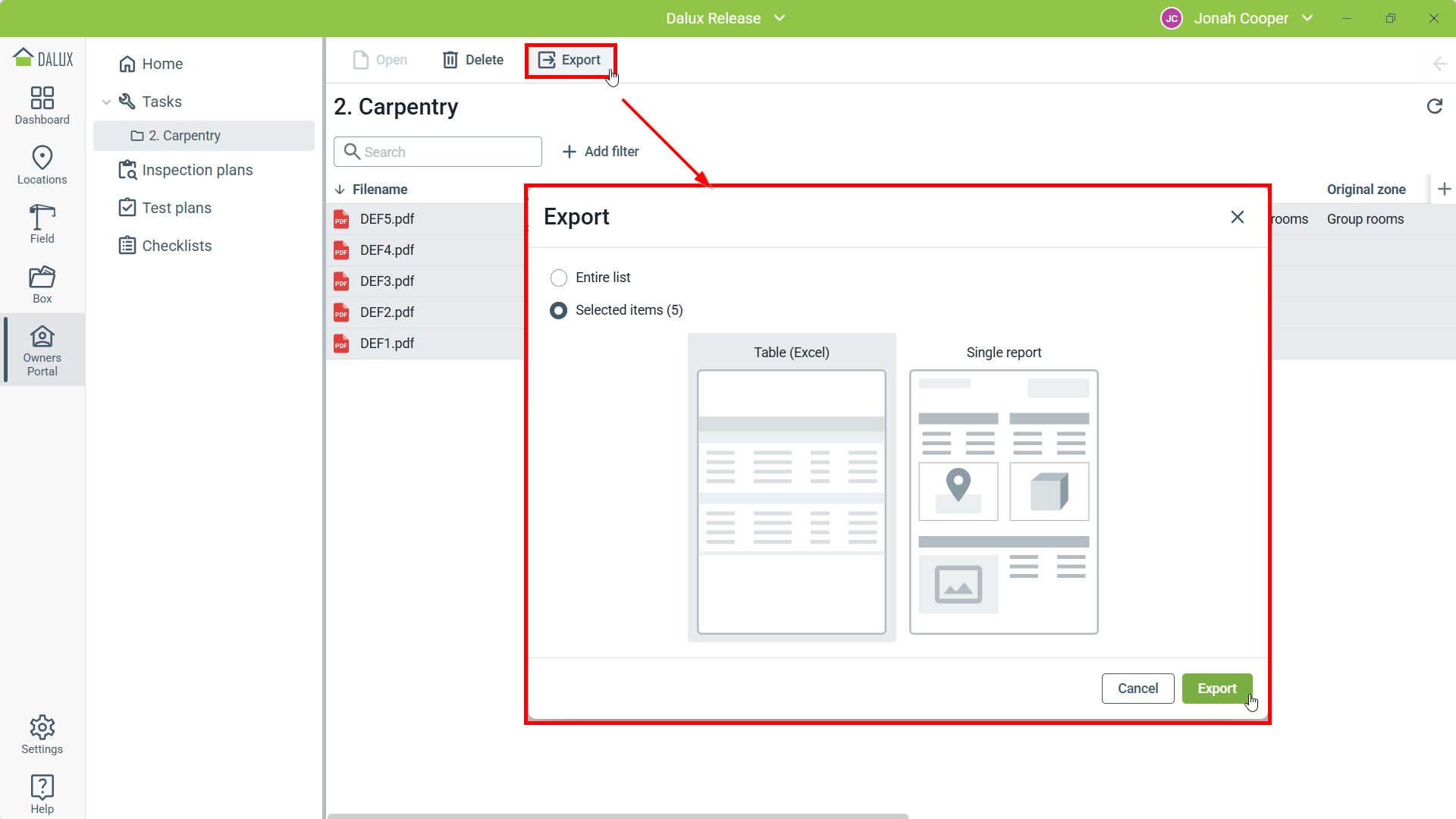The image size is (1456, 819).
Task: Select the Selected items (5) option
Action: click(x=559, y=310)
